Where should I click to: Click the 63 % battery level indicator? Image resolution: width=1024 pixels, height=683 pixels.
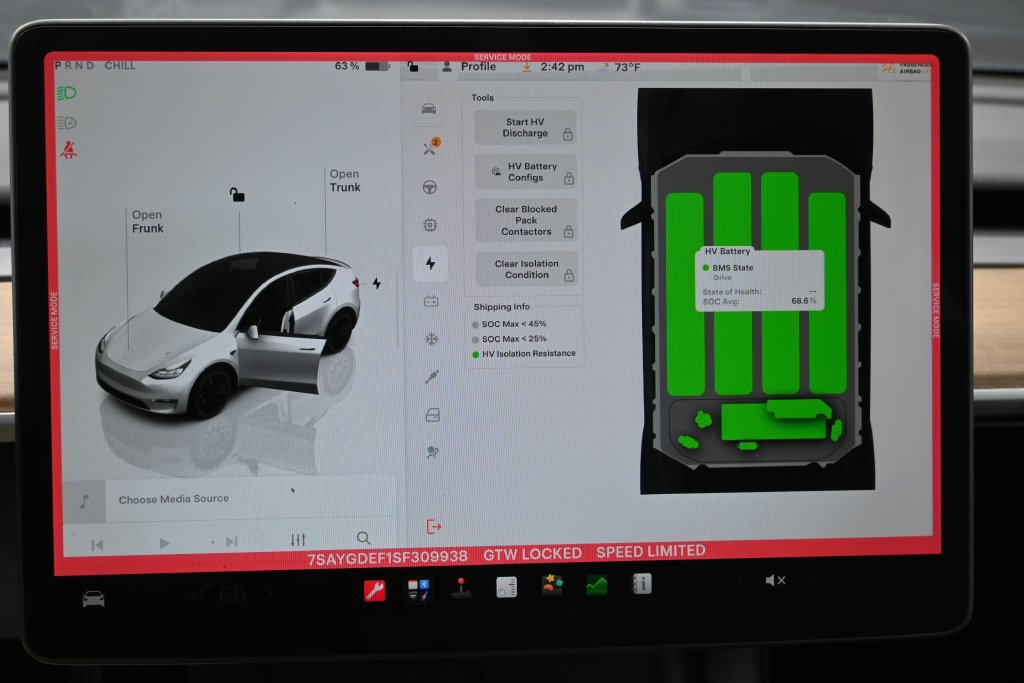pyautogui.click(x=361, y=66)
